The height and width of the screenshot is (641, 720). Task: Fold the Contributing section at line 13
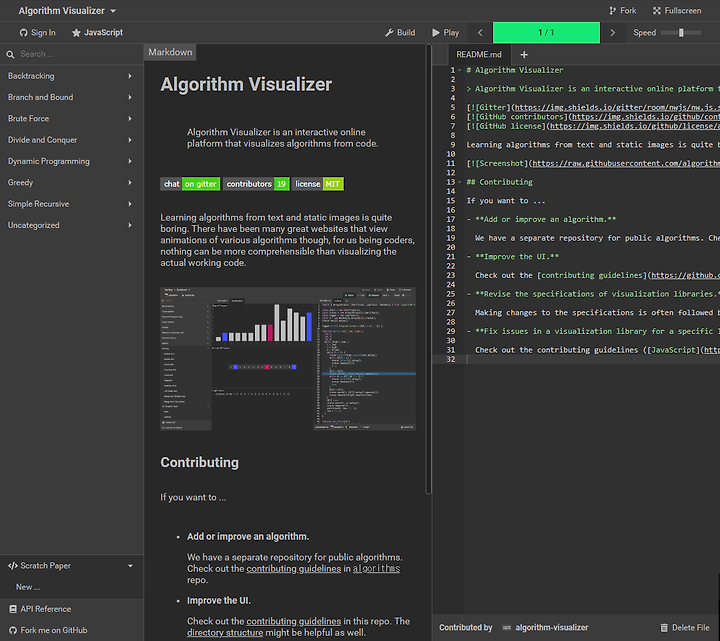coord(460,182)
